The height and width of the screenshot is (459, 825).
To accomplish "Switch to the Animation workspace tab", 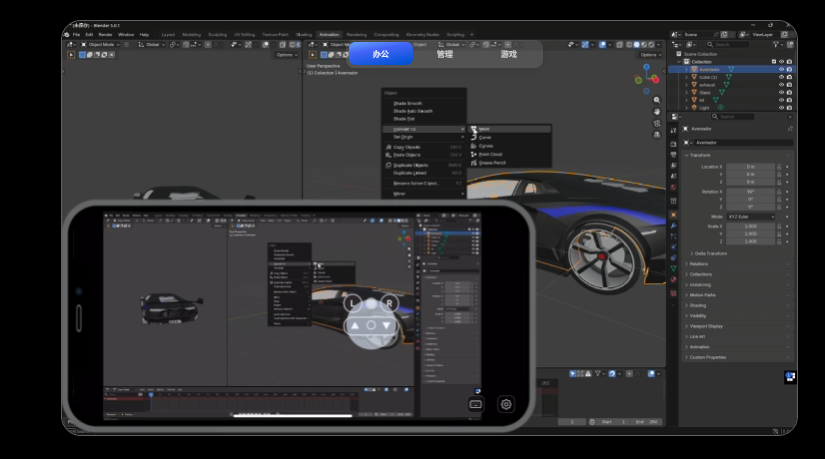I will tap(329, 35).
